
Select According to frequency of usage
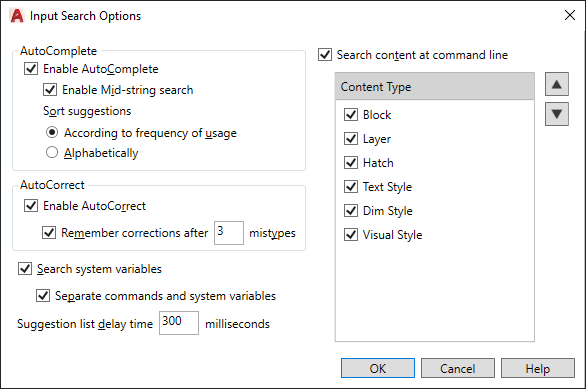[52, 132]
